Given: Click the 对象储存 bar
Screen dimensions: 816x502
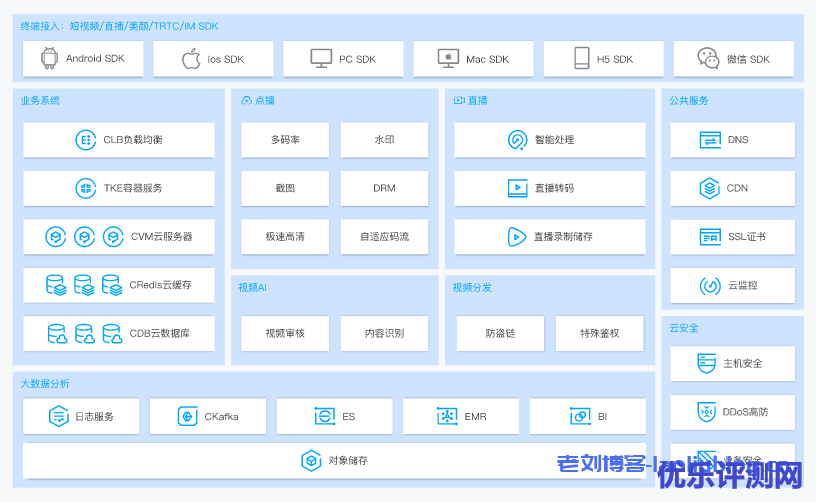Looking at the screenshot, I should coord(334,461).
